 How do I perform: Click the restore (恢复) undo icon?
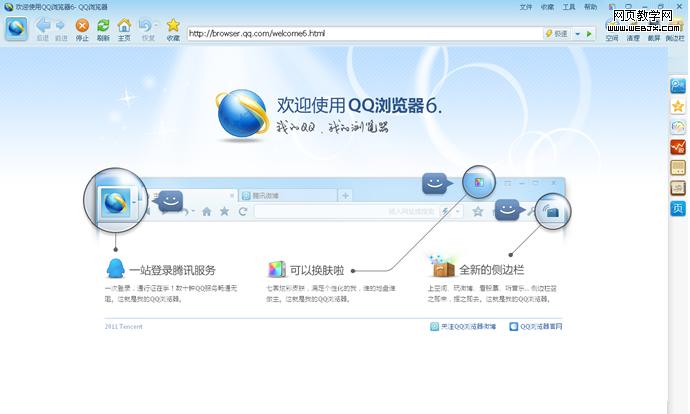[146, 26]
